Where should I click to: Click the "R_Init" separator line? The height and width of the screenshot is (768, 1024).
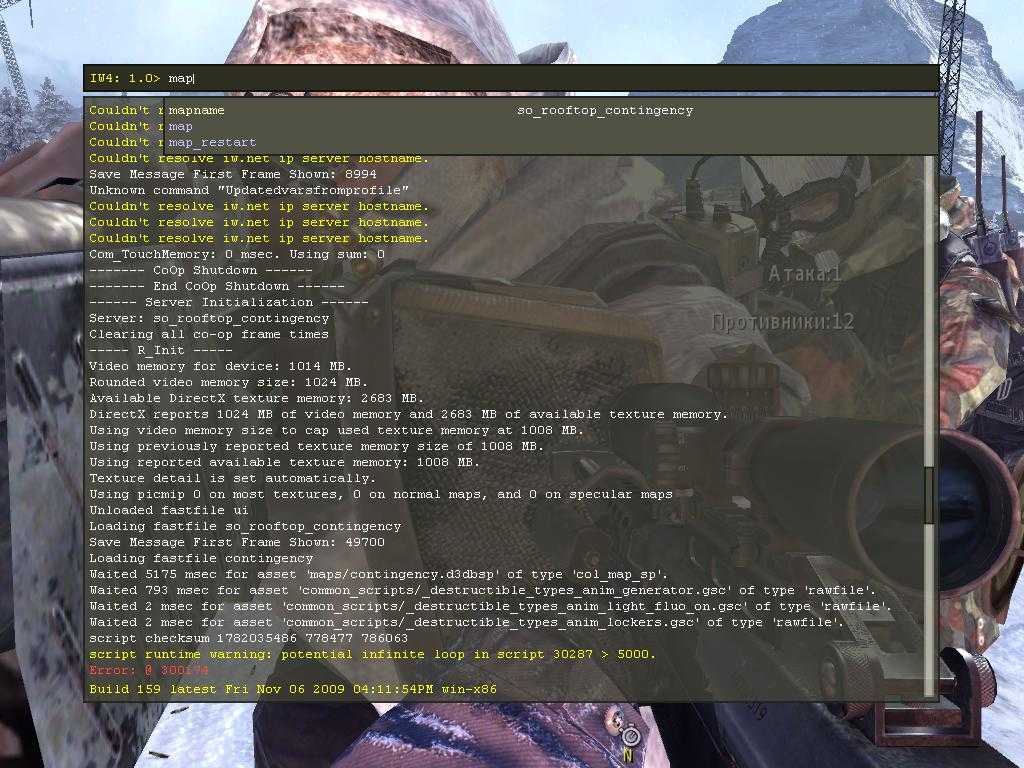pos(161,350)
